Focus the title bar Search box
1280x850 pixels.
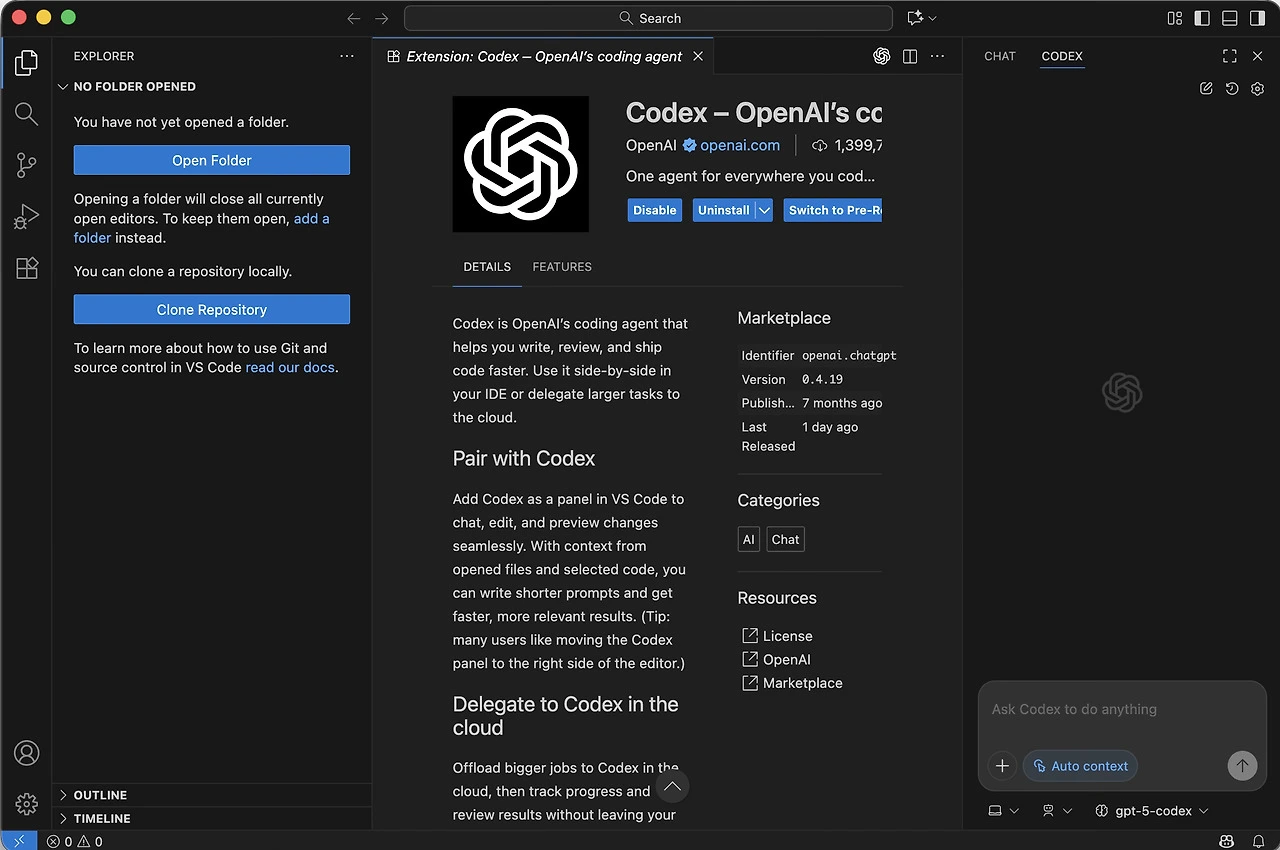(x=648, y=18)
